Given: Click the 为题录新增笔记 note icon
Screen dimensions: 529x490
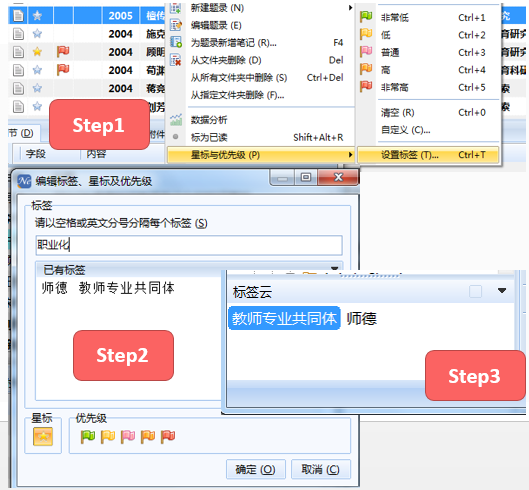Looking at the screenshot, I should click(175, 42).
